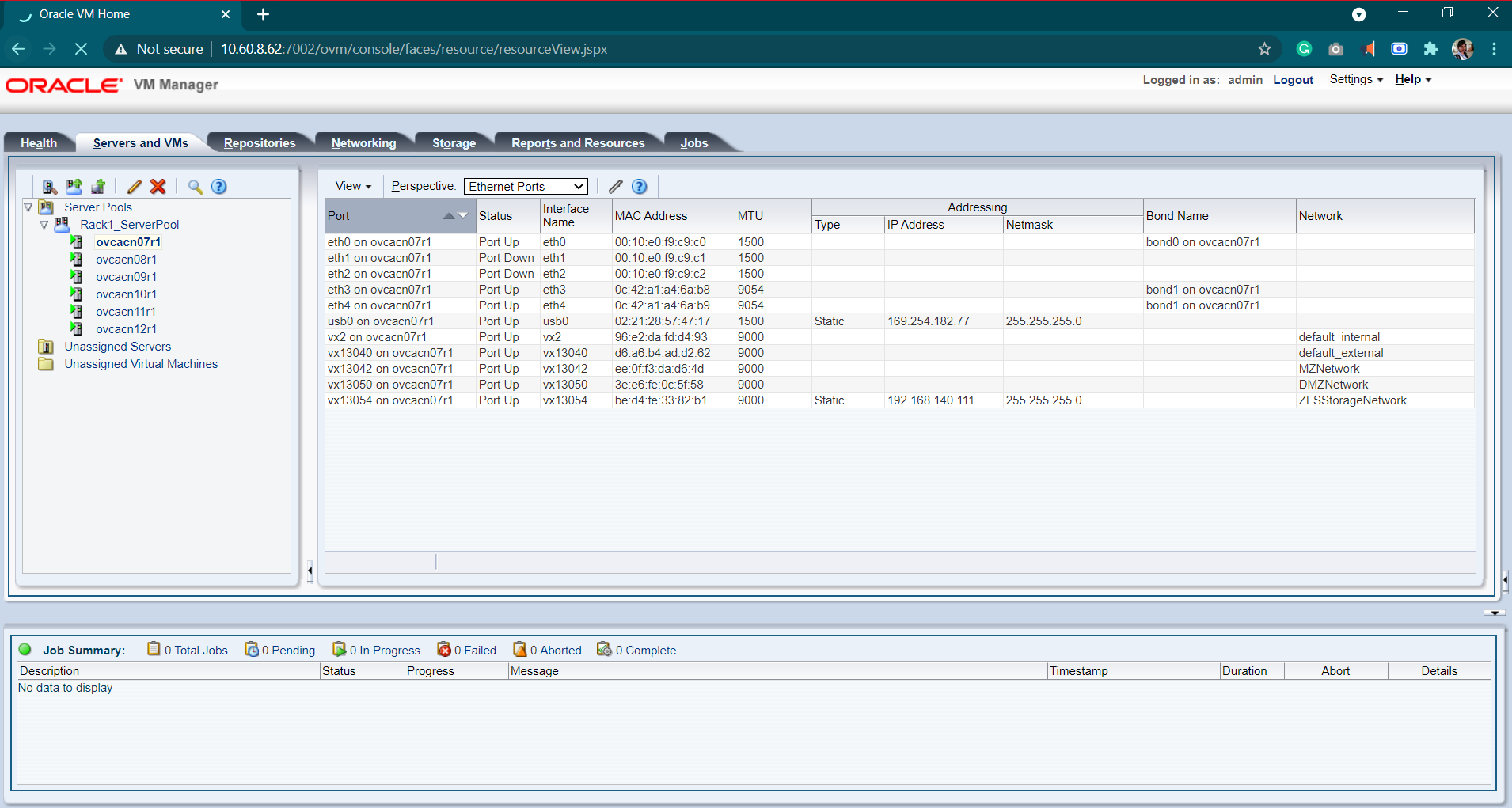This screenshot has width=1512, height=808.
Task: Select the vx13054 on ovcacn07r1 port row
Action: [899, 400]
